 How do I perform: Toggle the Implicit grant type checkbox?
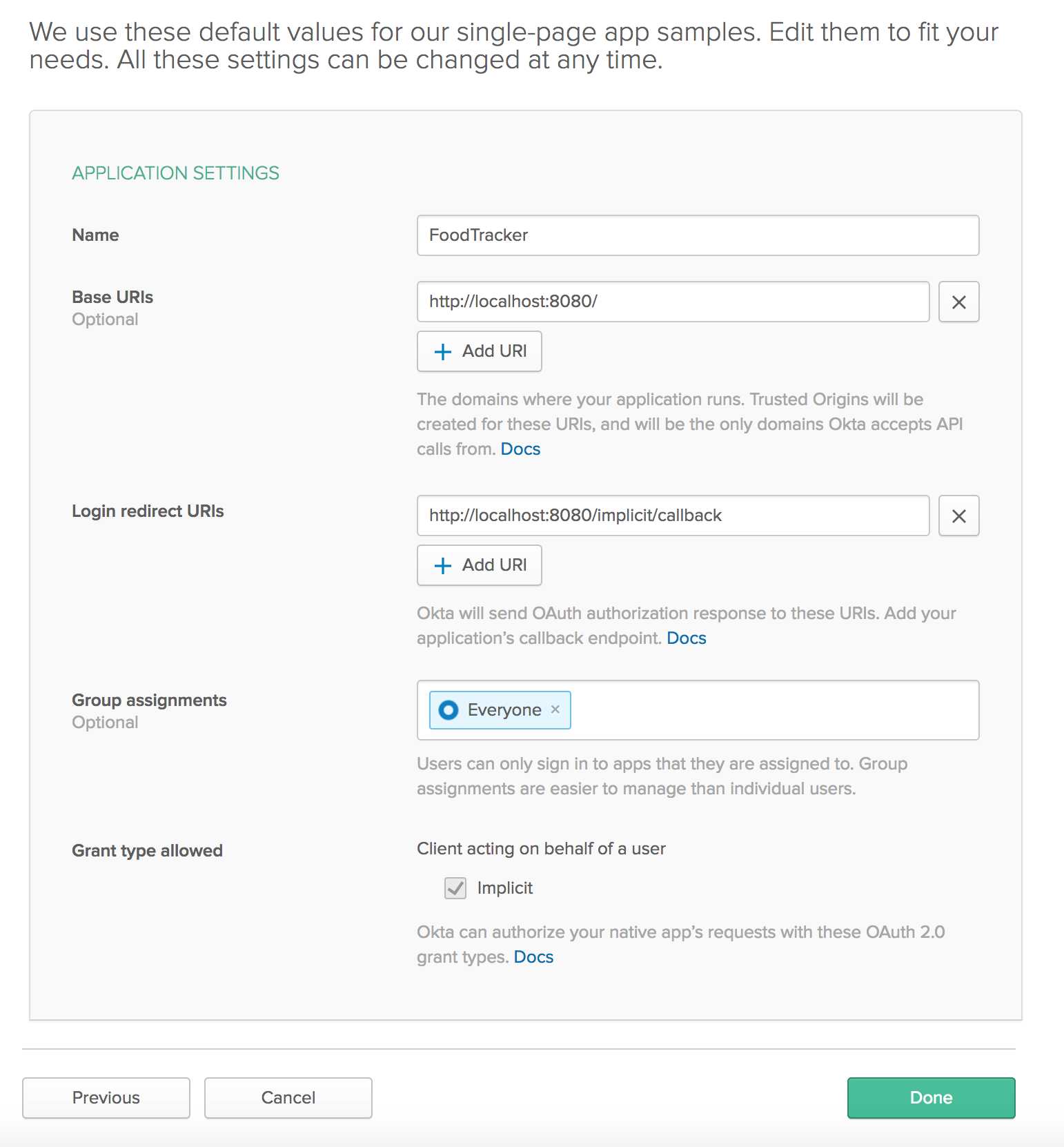pyautogui.click(x=455, y=888)
